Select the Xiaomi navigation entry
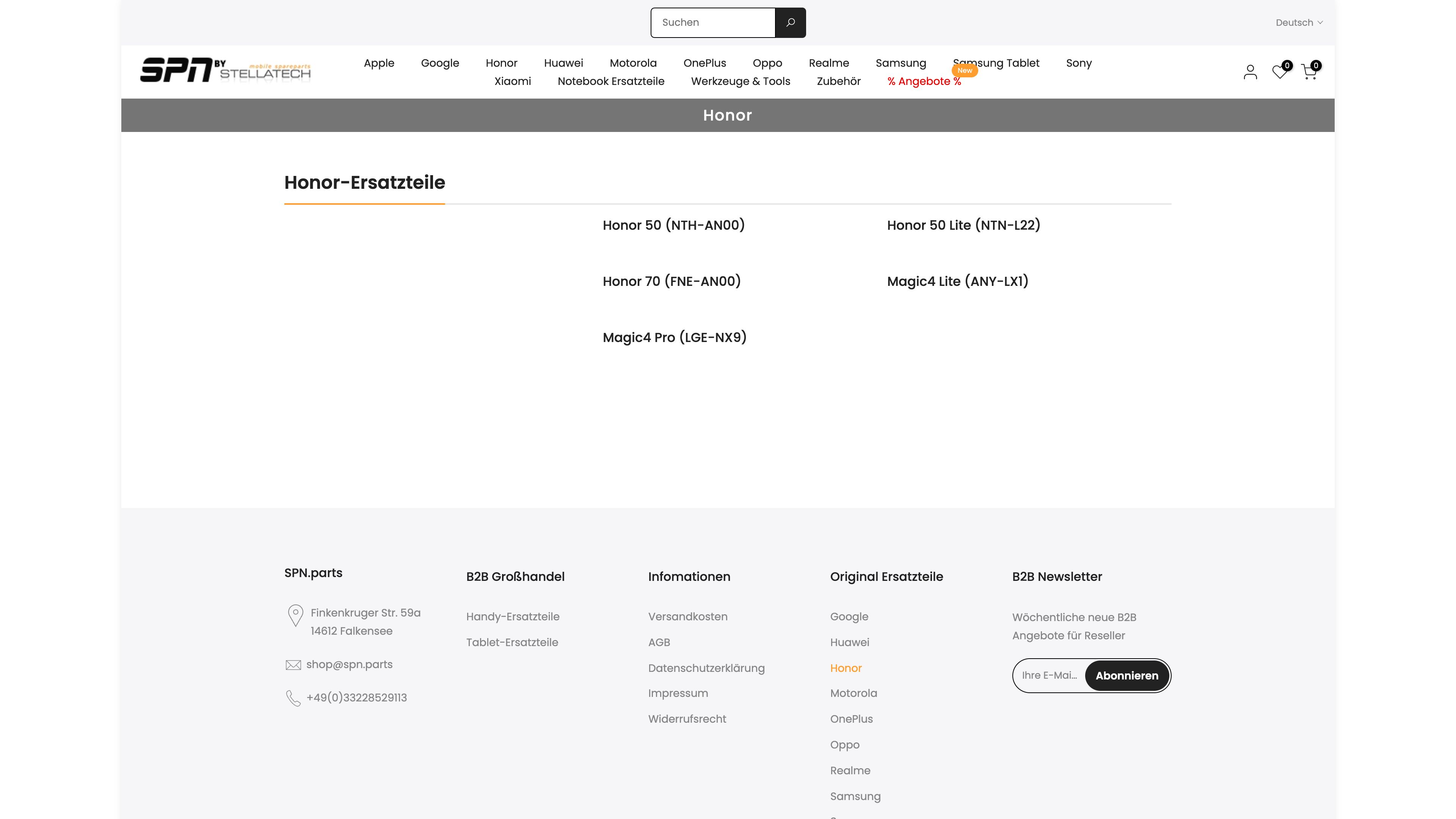 512,82
